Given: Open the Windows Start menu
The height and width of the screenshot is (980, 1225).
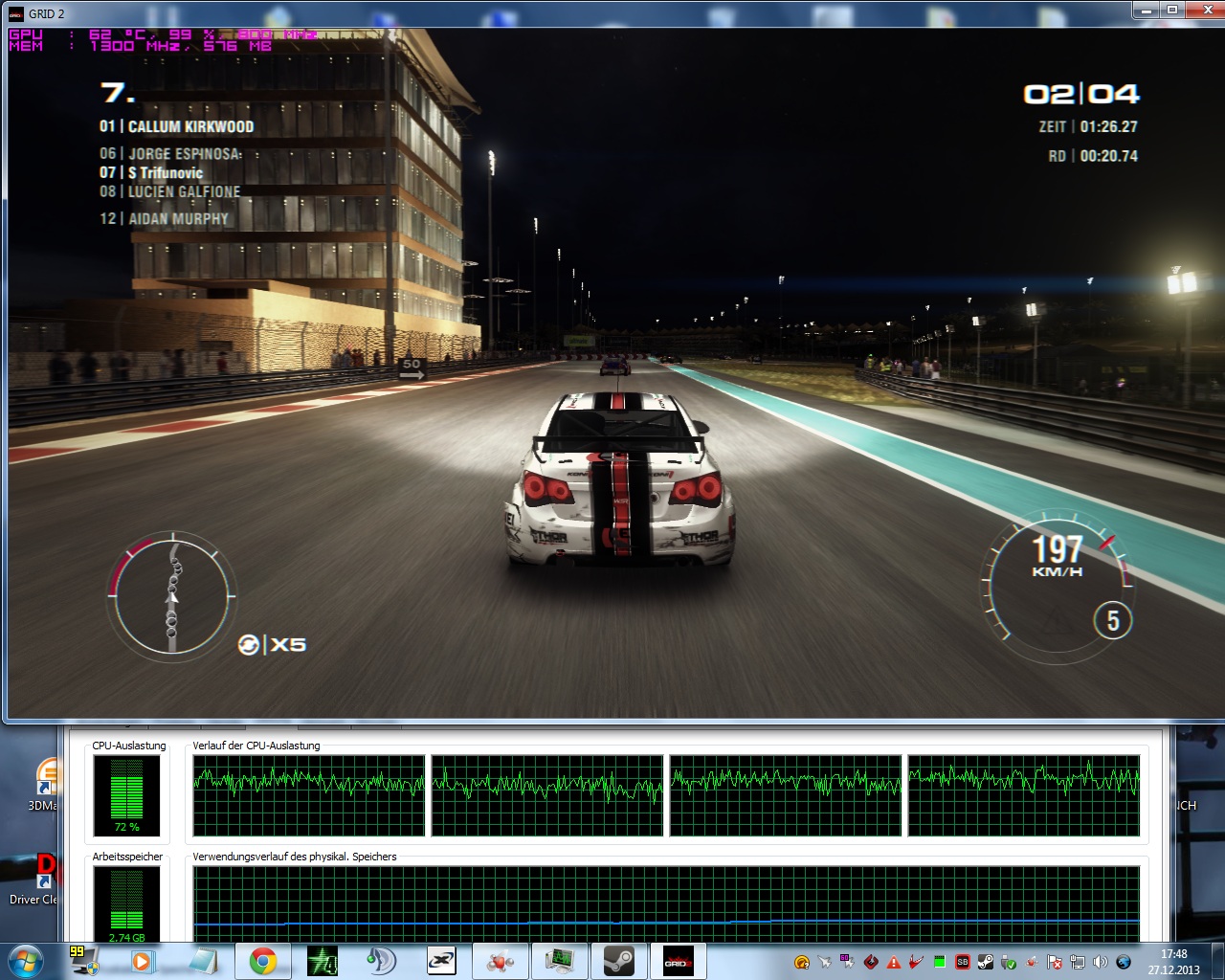Looking at the screenshot, I should click(x=24, y=961).
